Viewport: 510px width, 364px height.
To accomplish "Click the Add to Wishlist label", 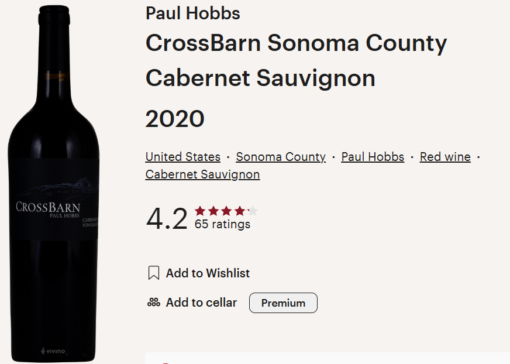I will click(208, 273).
